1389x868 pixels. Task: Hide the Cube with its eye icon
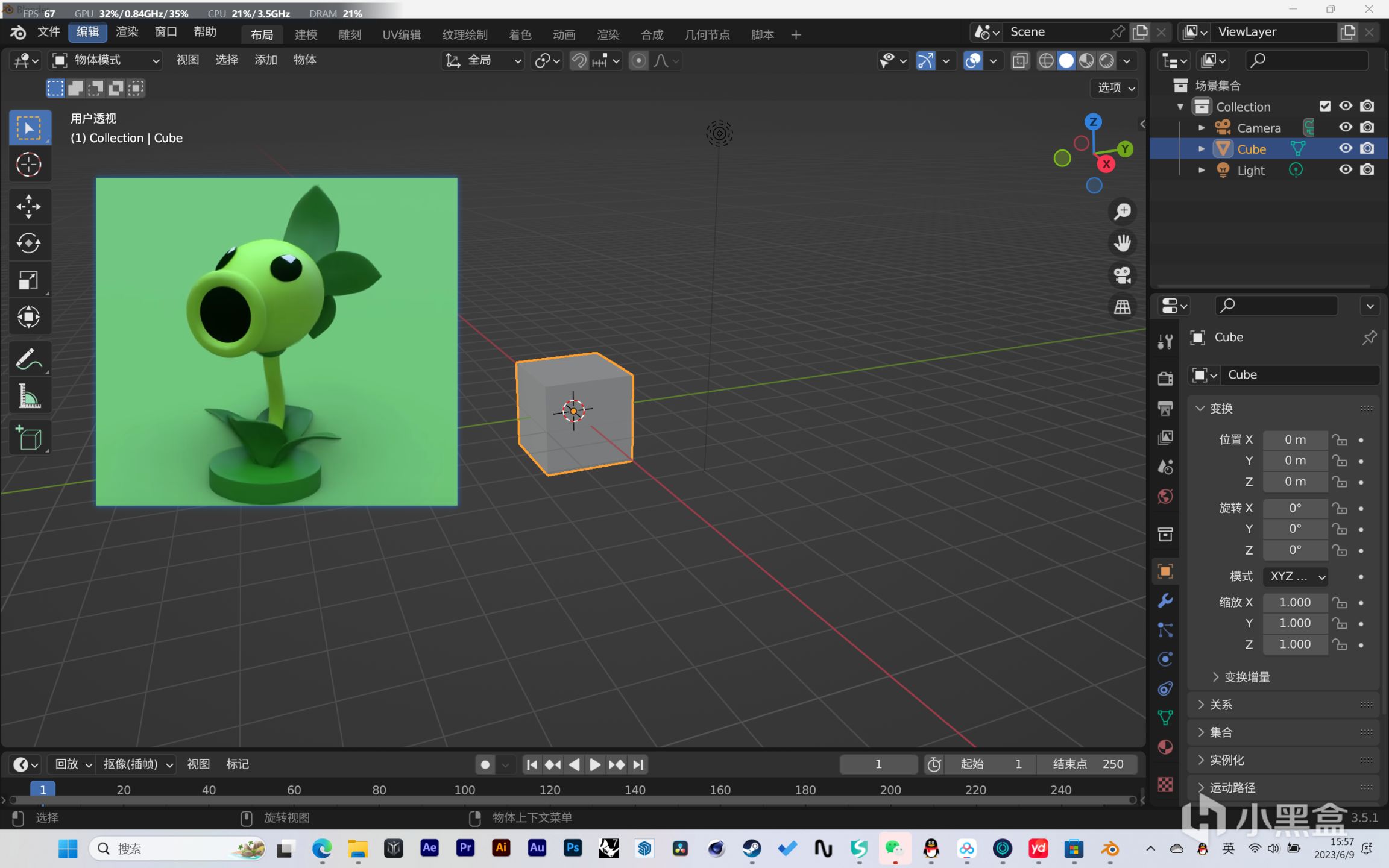[x=1346, y=148]
